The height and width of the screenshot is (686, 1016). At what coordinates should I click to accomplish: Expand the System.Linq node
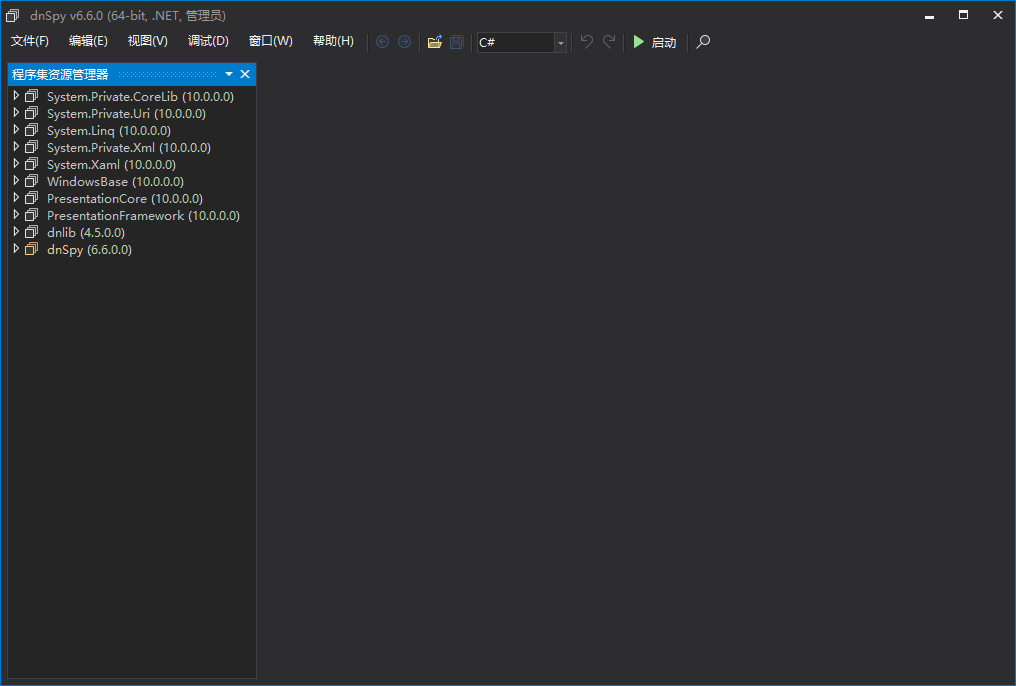(16, 130)
